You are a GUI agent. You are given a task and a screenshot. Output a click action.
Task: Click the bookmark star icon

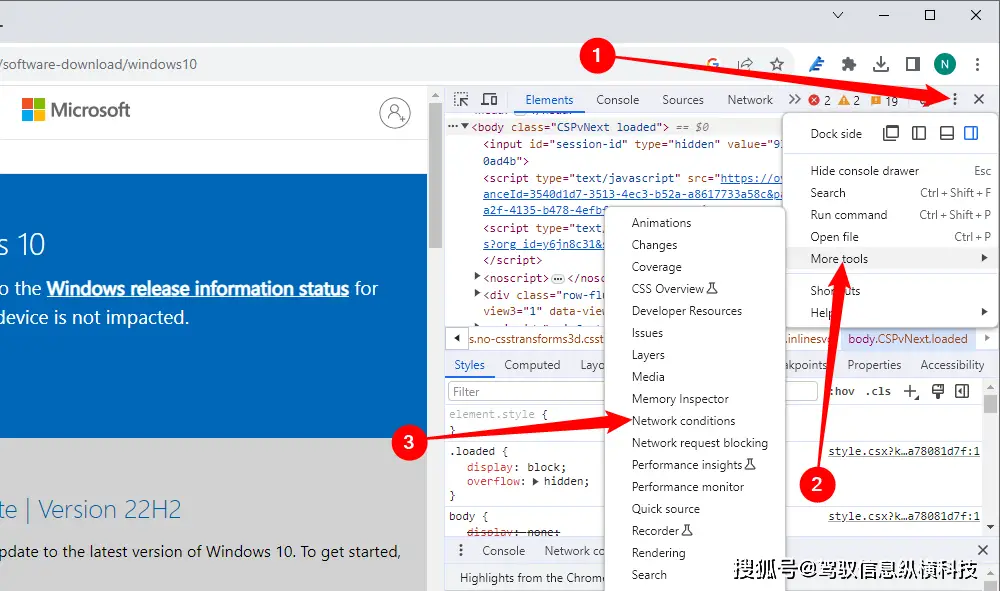pyautogui.click(x=776, y=64)
